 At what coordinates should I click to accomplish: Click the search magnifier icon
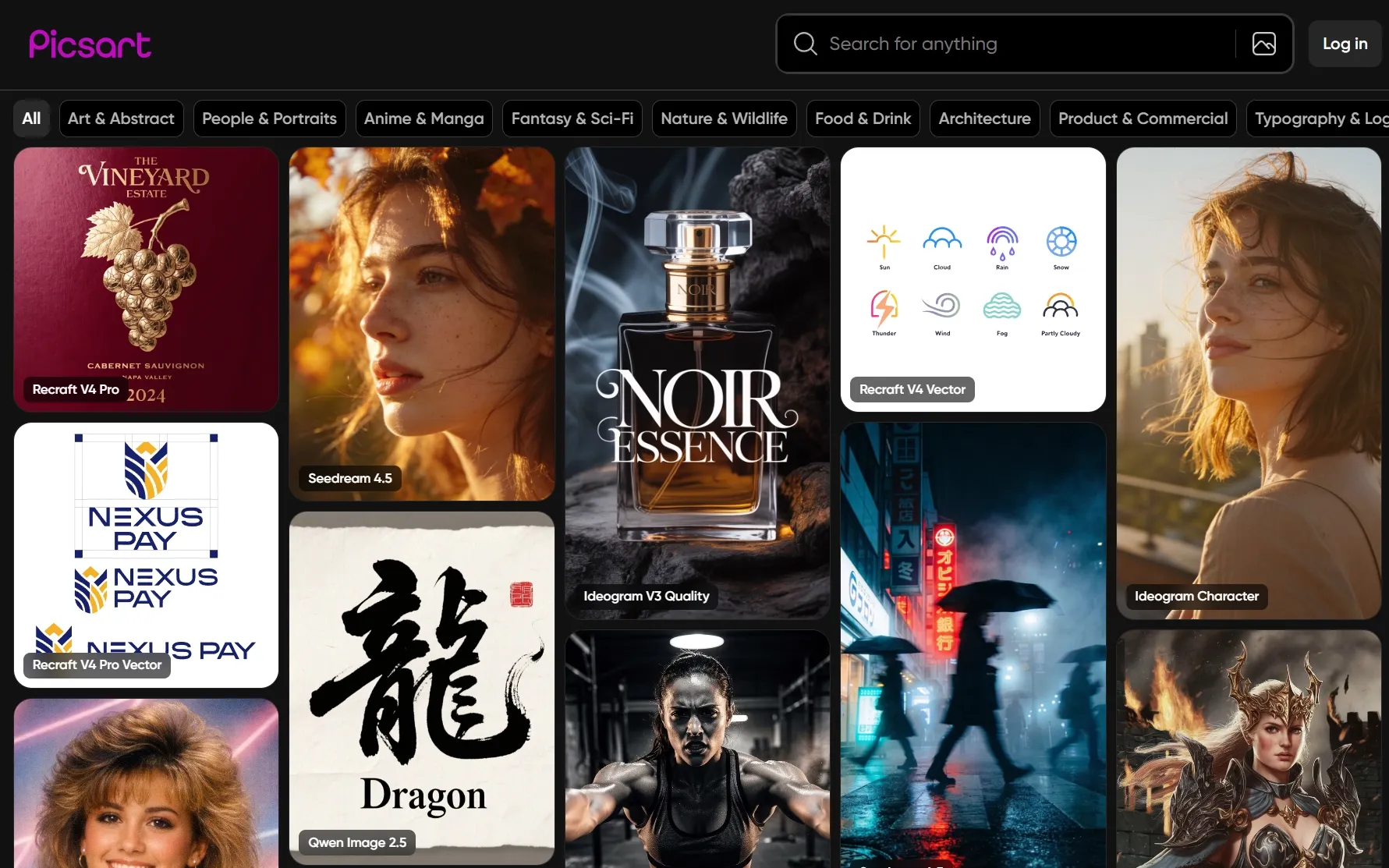coord(806,44)
